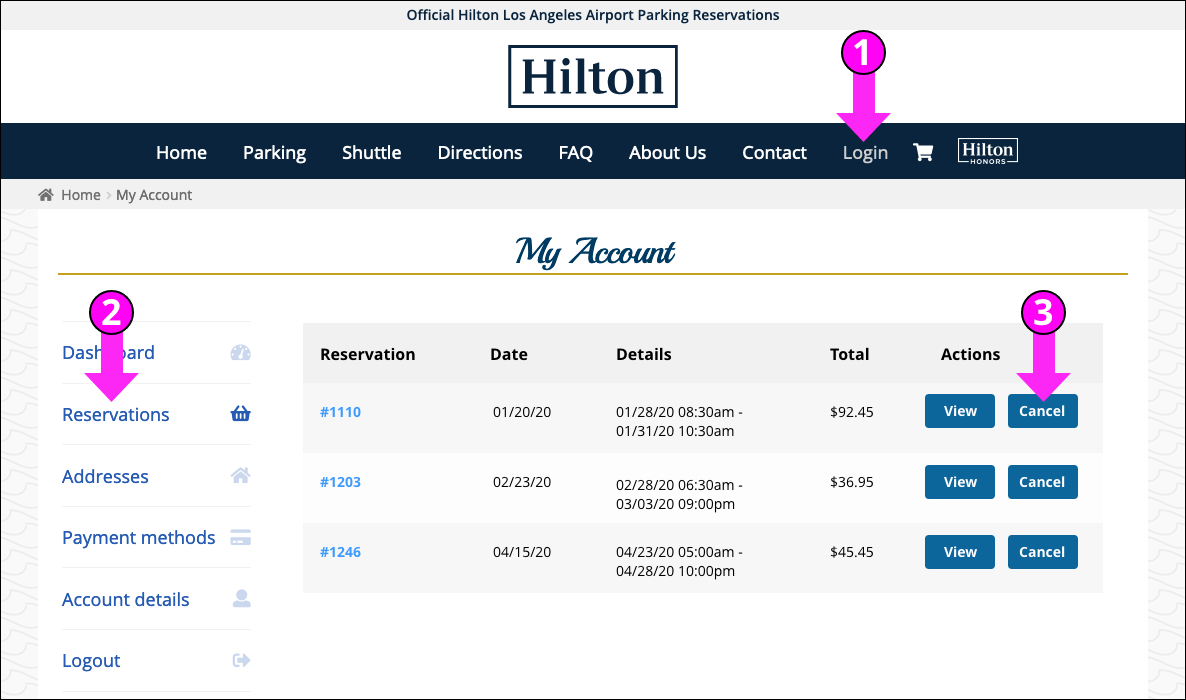Click the date 04/15/20
The height and width of the screenshot is (700, 1186).
tap(522, 552)
